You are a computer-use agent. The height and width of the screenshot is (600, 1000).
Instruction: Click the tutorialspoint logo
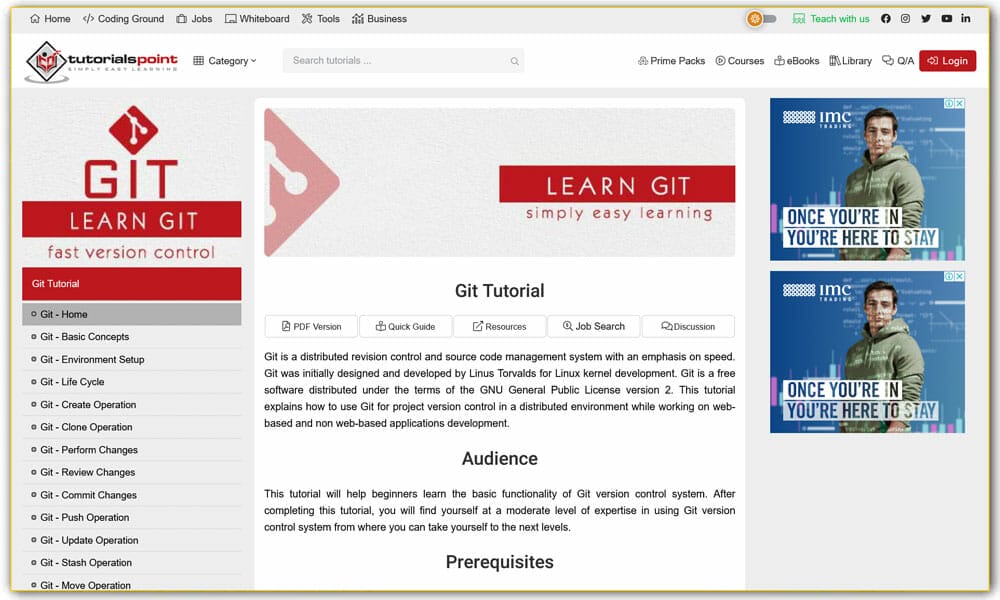98,61
